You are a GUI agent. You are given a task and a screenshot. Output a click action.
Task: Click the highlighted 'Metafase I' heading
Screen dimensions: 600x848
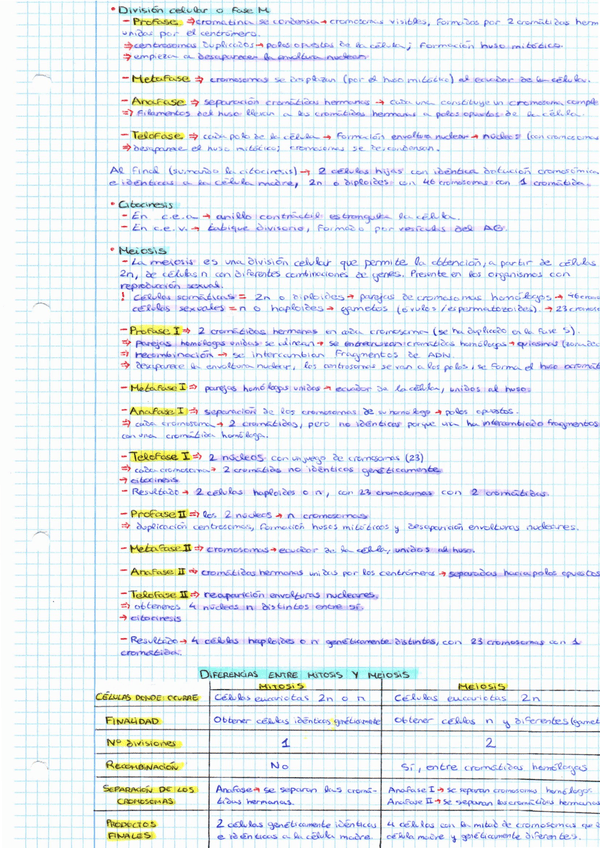pyautogui.click(x=159, y=388)
